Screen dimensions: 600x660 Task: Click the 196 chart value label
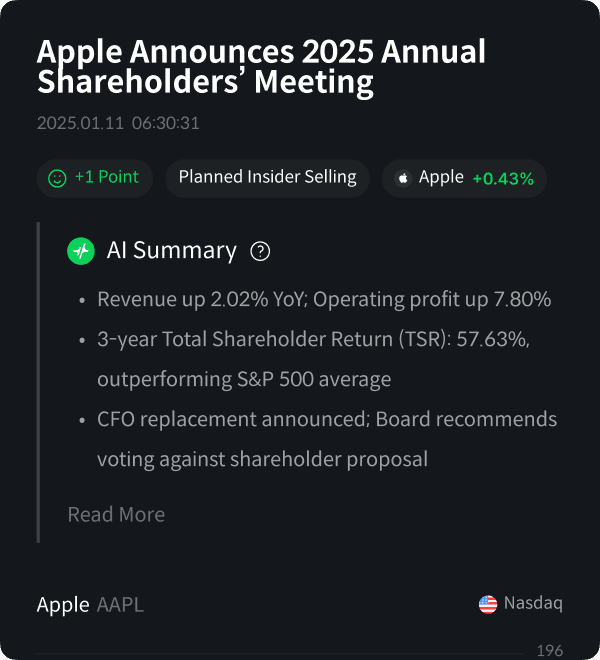click(x=550, y=650)
